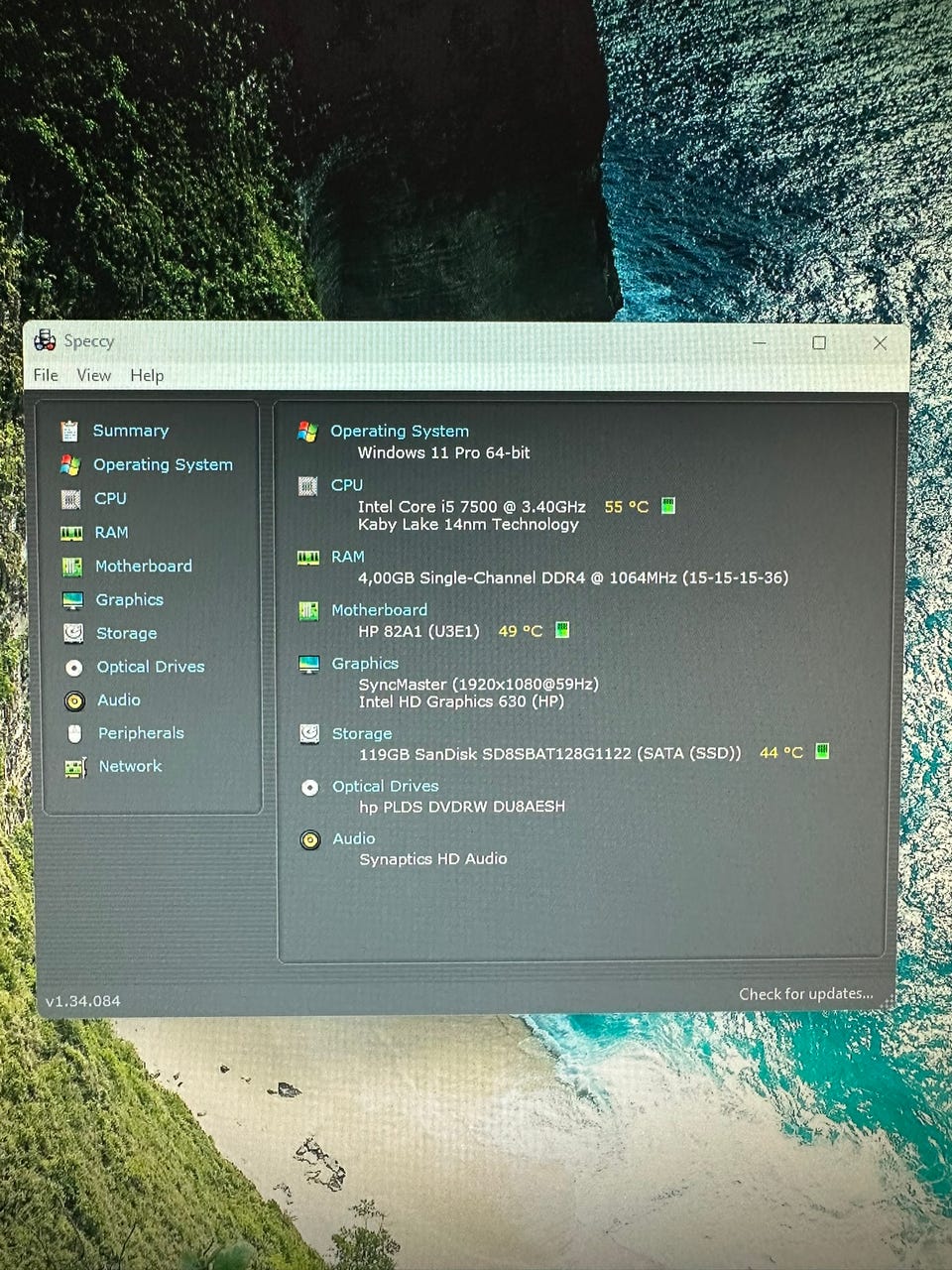Click the Graphics monitor icon in summary pane
Image resolution: width=952 pixels, height=1270 pixels.
click(x=309, y=664)
